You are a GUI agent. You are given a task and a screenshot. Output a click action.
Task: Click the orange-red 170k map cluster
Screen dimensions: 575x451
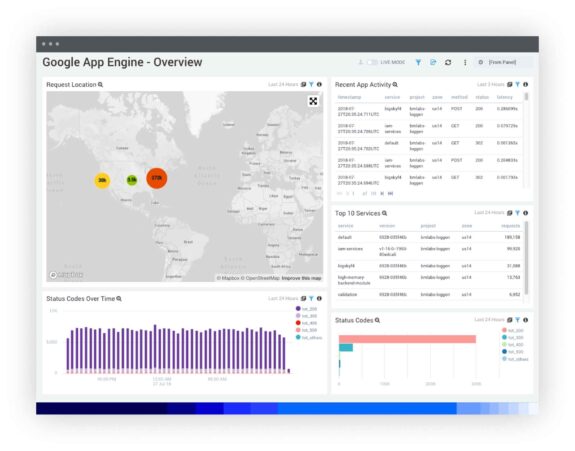click(x=157, y=178)
